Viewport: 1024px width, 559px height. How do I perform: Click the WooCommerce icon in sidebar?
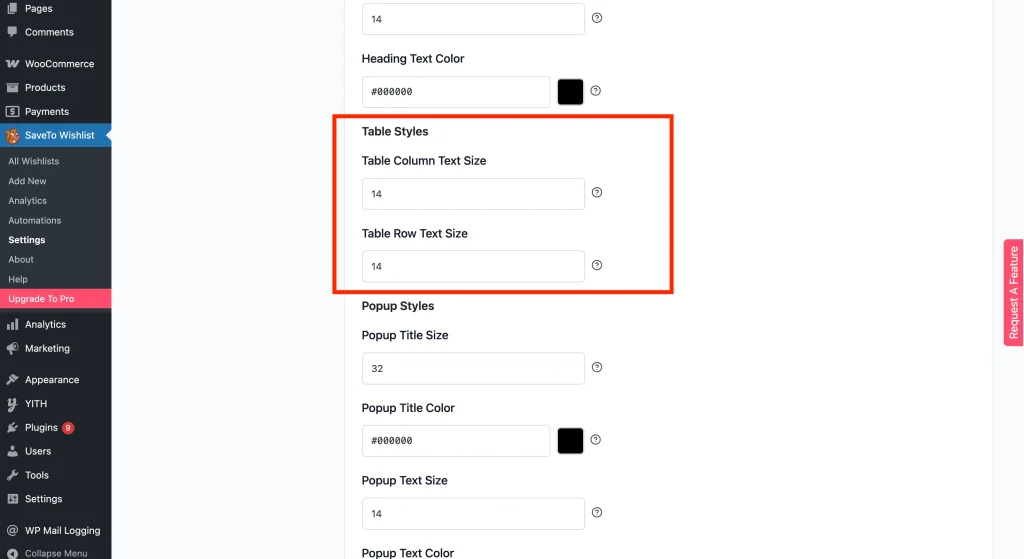point(12,64)
